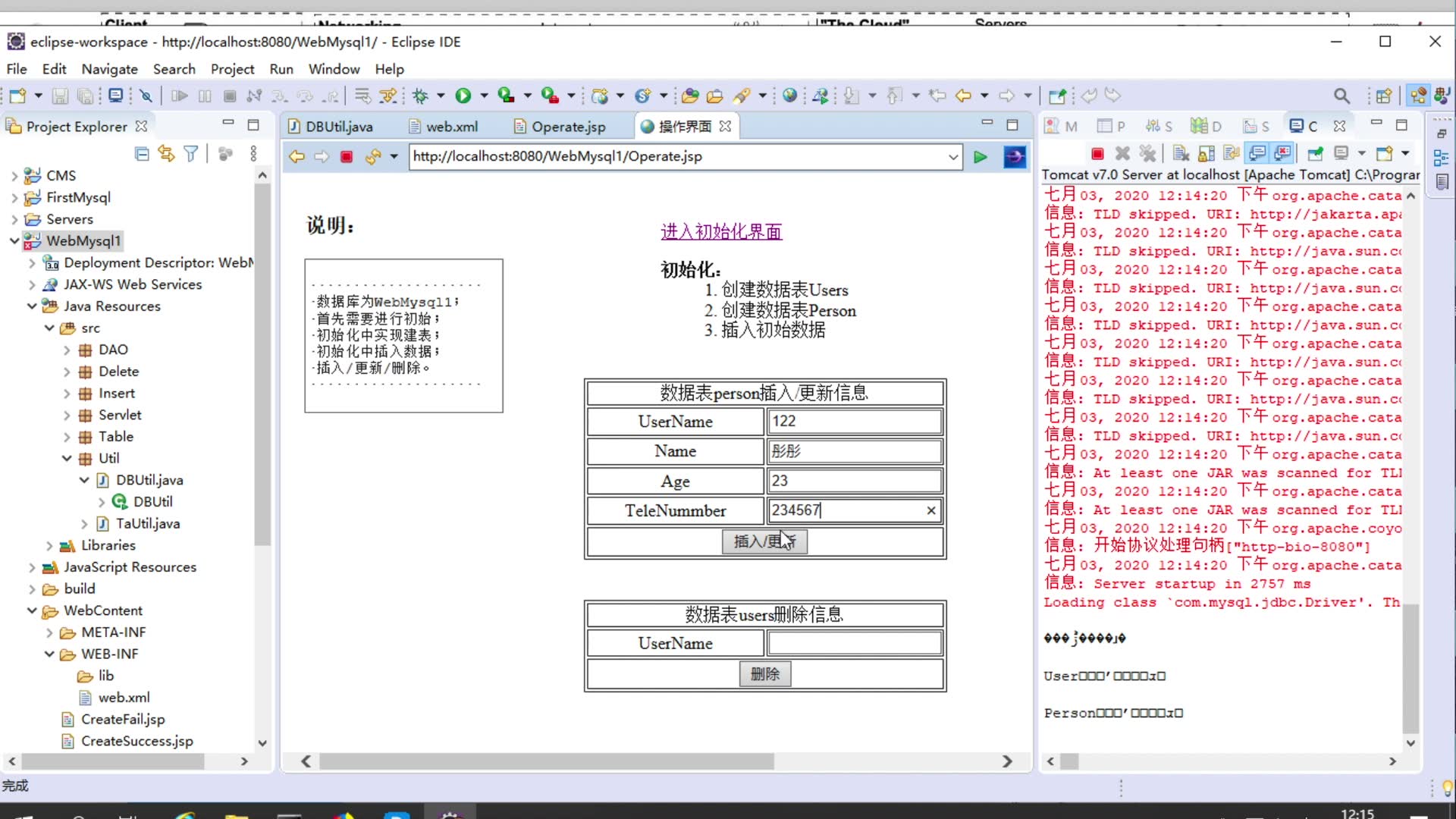Clear the Console output
The image size is (1456, 819).
[1180, 153]
